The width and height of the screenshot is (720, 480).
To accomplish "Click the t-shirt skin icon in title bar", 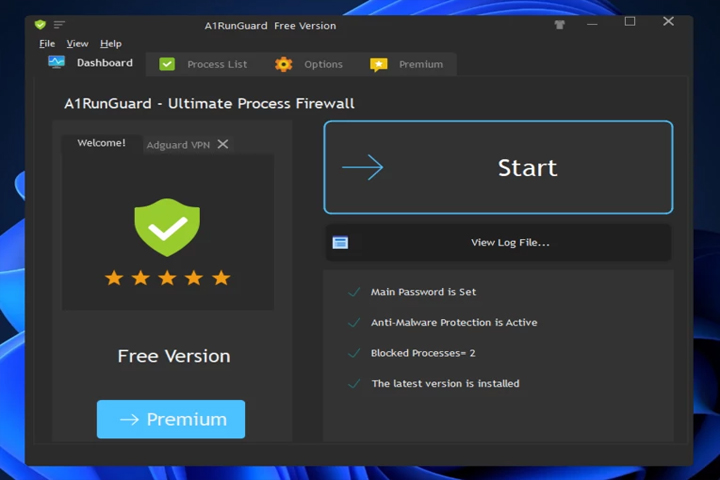I will pyautogui.click(x=559, y=25).
